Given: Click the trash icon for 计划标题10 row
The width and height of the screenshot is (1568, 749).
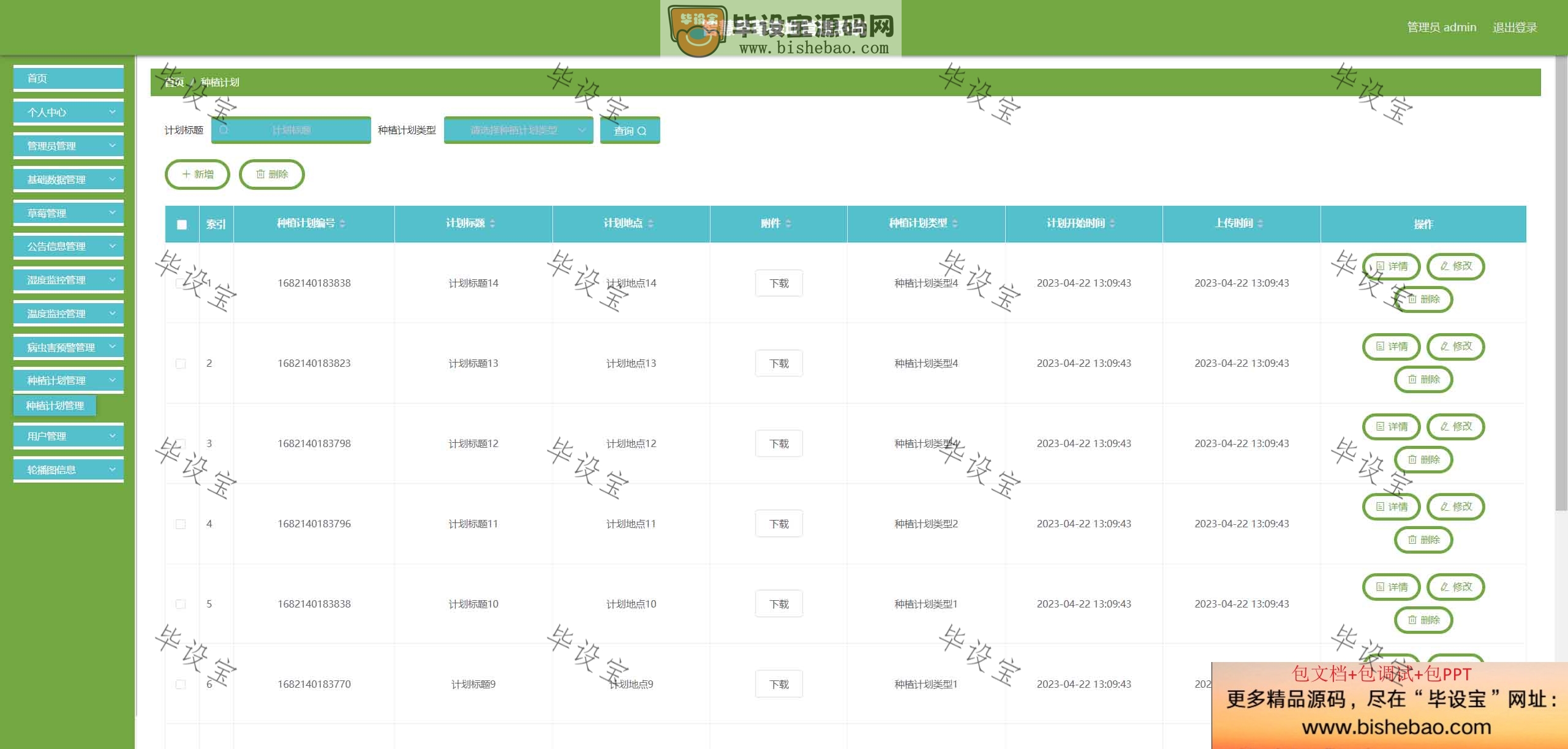Looking at the screenshot, I should [1412, 620].
